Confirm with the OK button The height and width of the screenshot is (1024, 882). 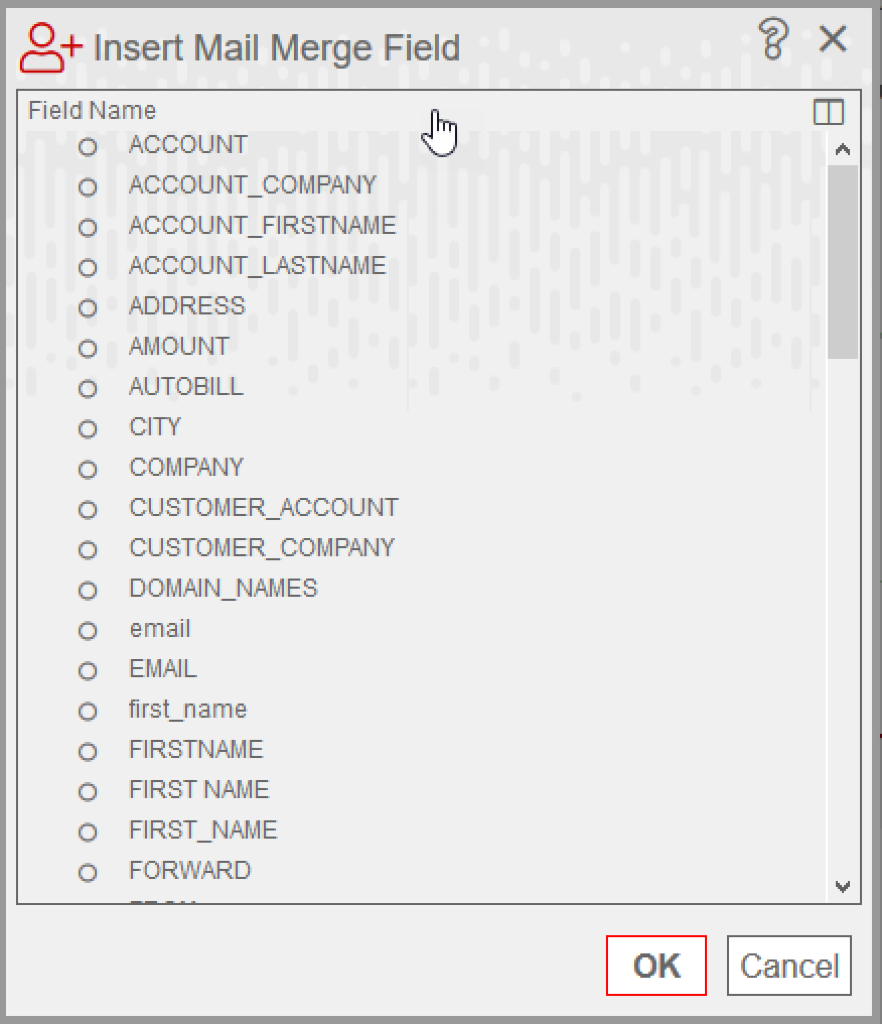click(x=656, y=965)
